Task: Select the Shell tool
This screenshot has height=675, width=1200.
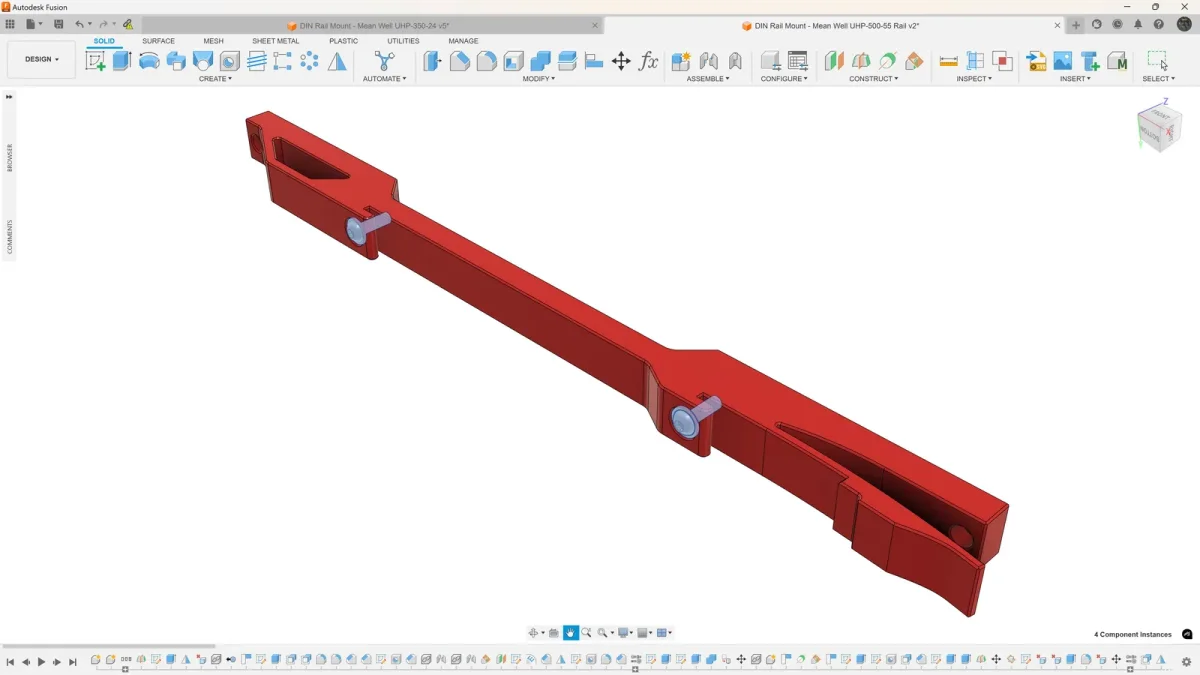Action: coord(514,61)
